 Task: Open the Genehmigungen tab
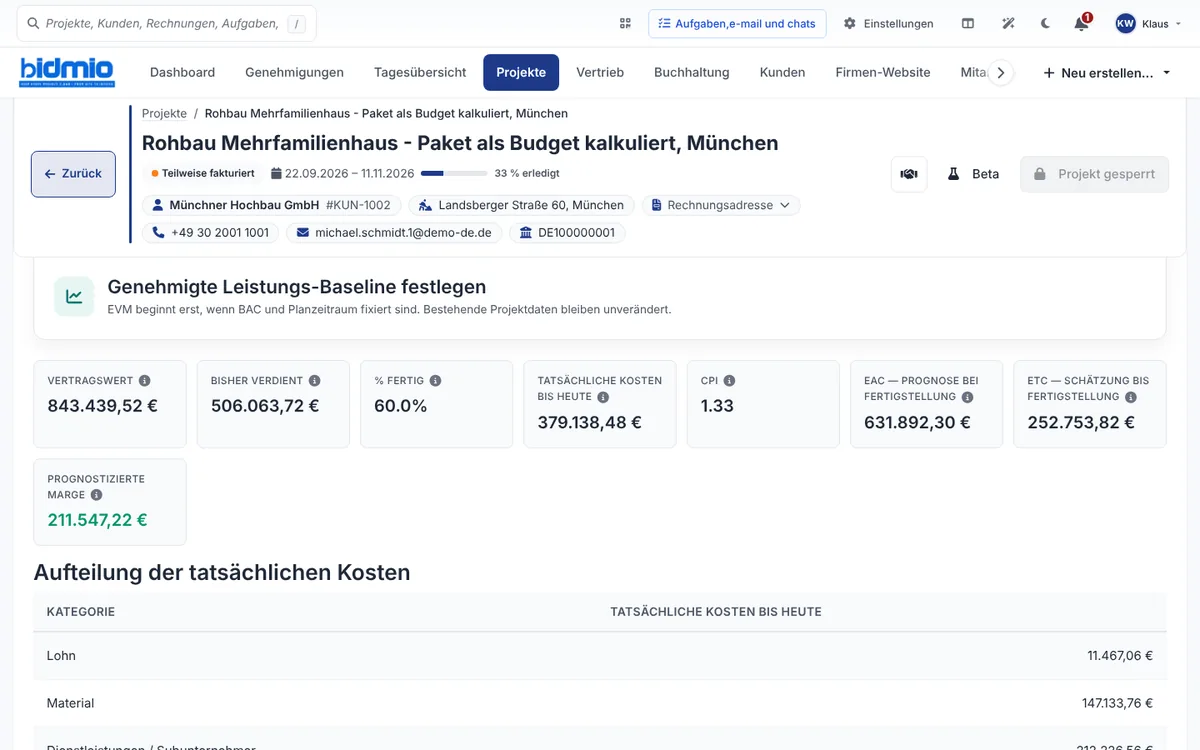tap(294, 72)
